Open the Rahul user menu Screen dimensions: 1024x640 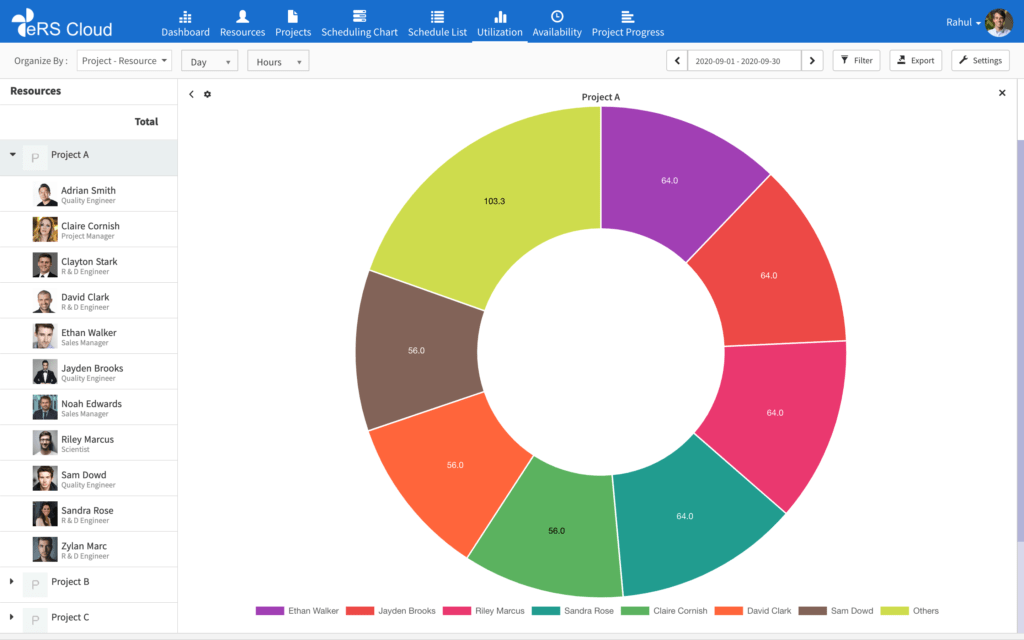click(963, 22)
